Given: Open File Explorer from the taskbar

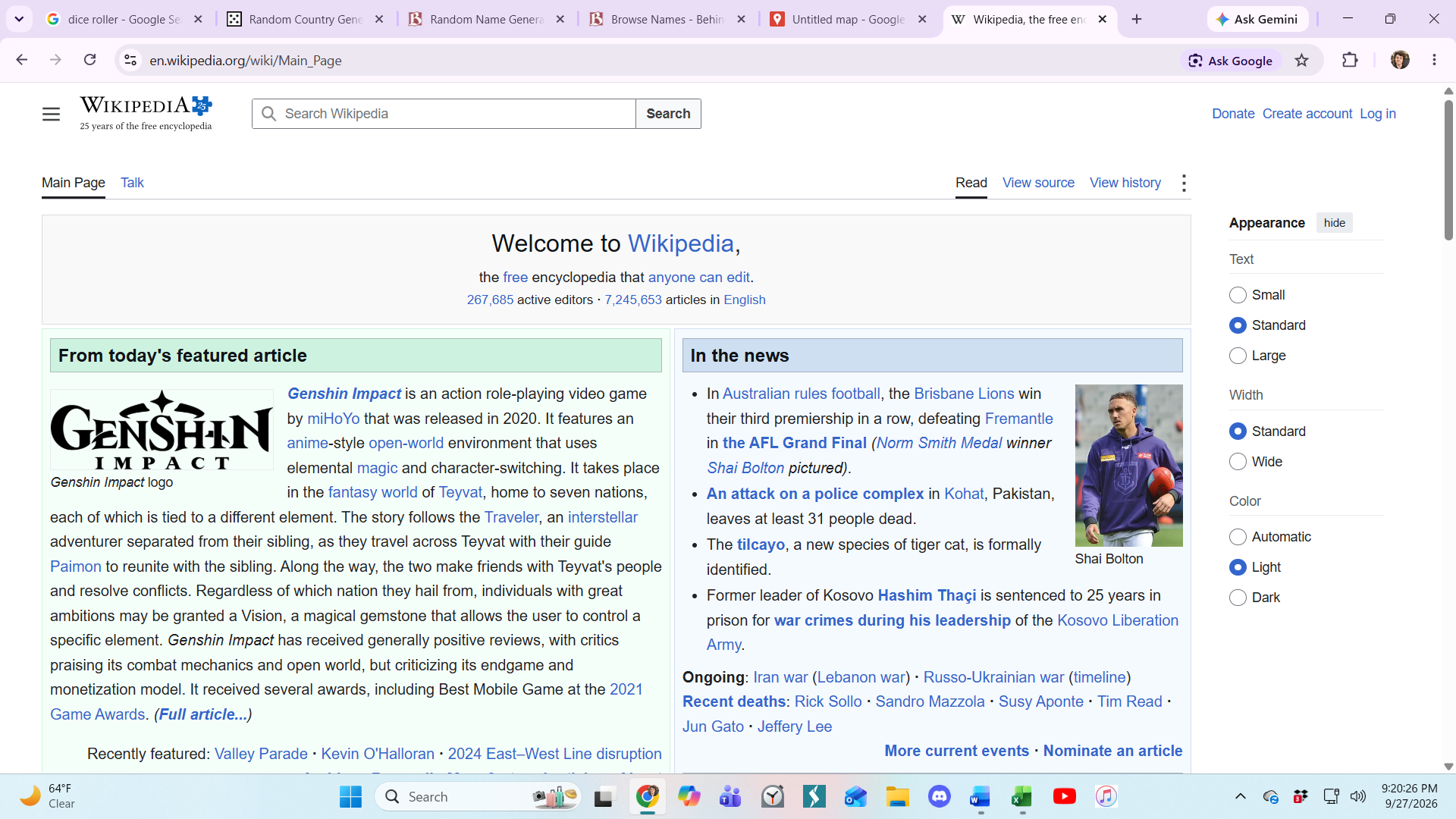Looking at the screenshot, I should click(x=897, y=796).
